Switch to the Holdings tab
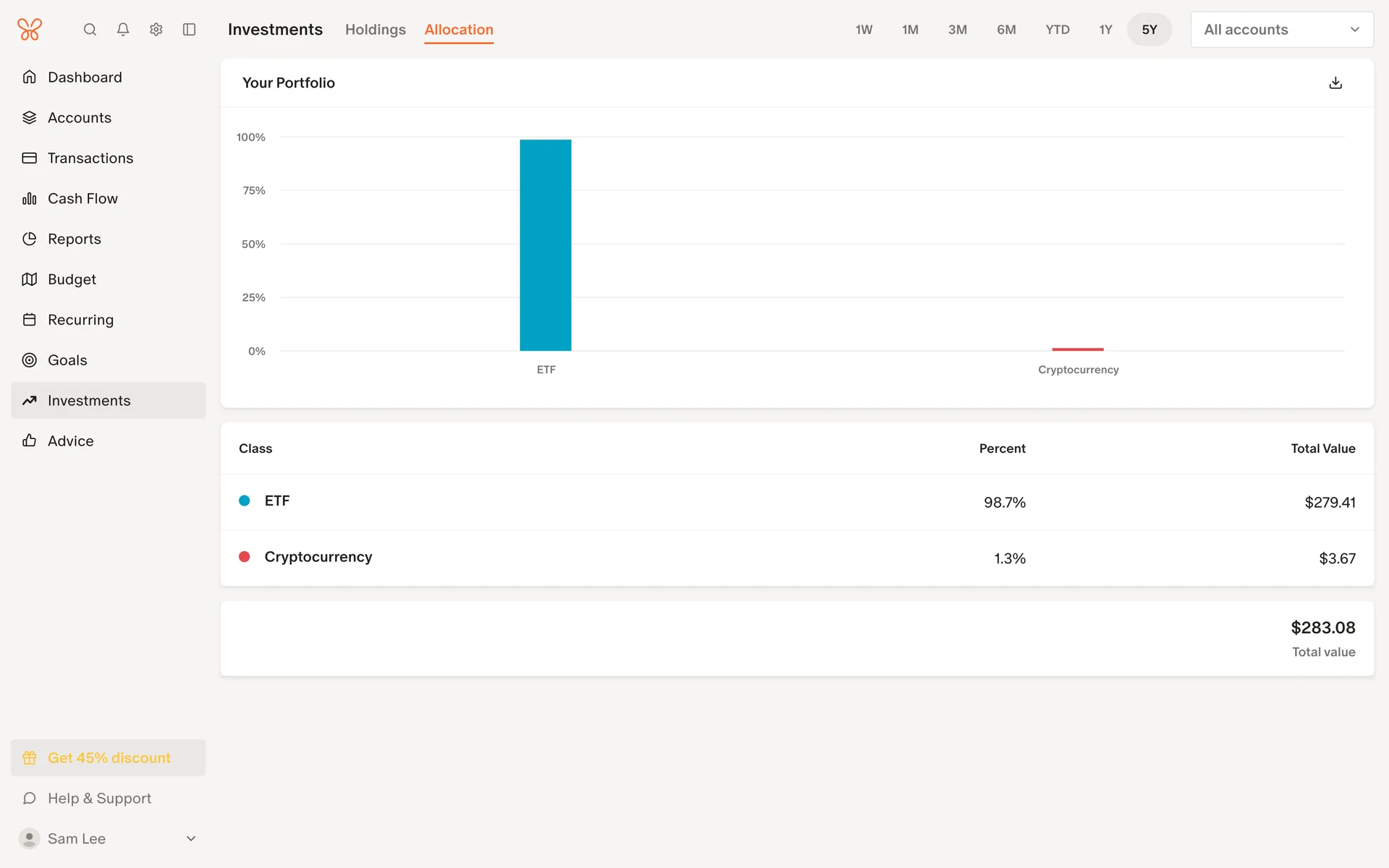 [375, 30]
